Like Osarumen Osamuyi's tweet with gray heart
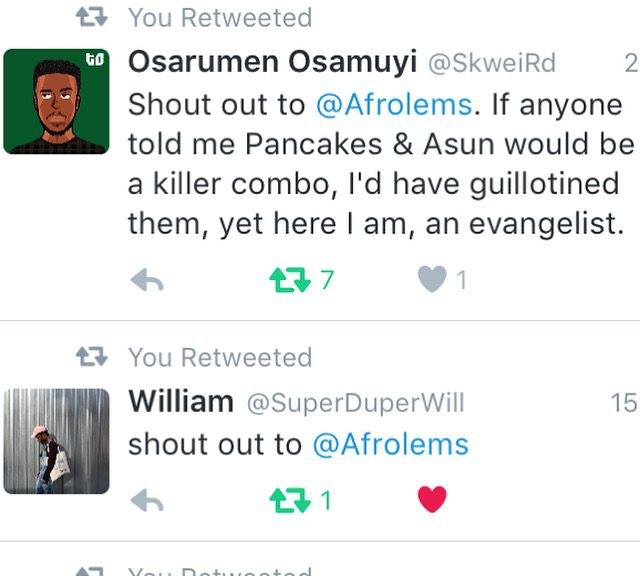This screenshot has width=640, height=576. (432, 279)
